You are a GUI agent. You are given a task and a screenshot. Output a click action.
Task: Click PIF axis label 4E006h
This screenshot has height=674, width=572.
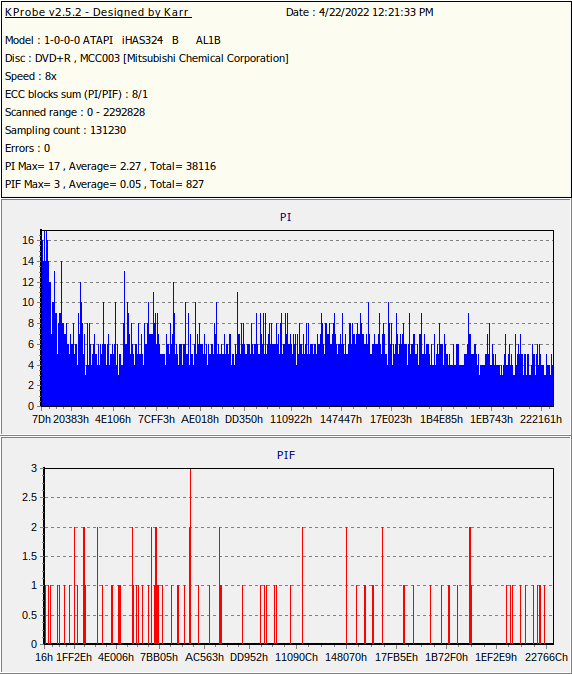(x=116, y=657)
